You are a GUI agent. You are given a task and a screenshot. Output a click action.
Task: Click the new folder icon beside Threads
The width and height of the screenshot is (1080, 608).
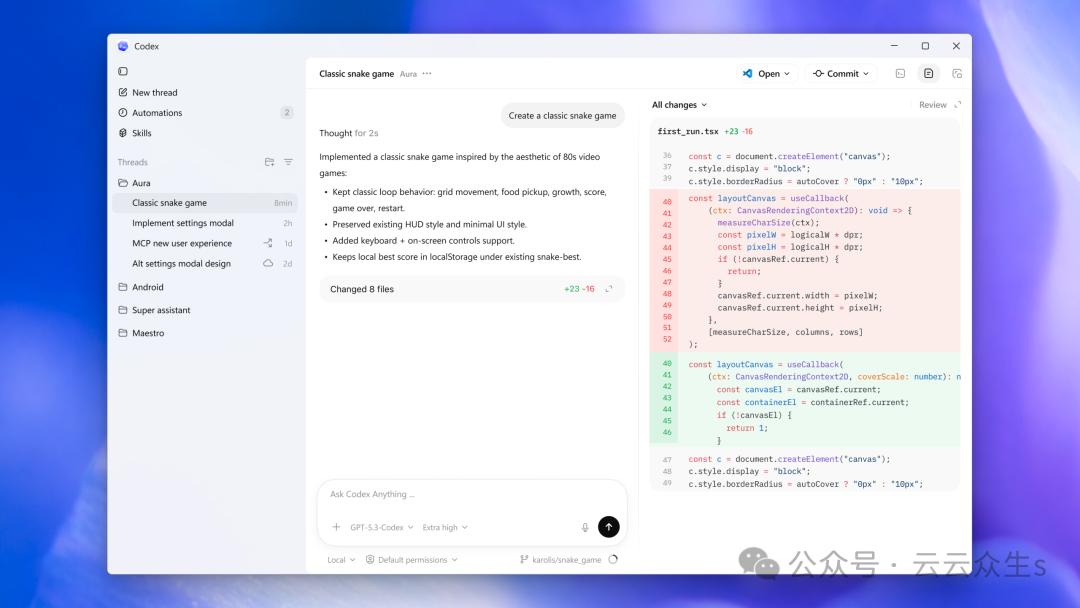coord(269,162)
